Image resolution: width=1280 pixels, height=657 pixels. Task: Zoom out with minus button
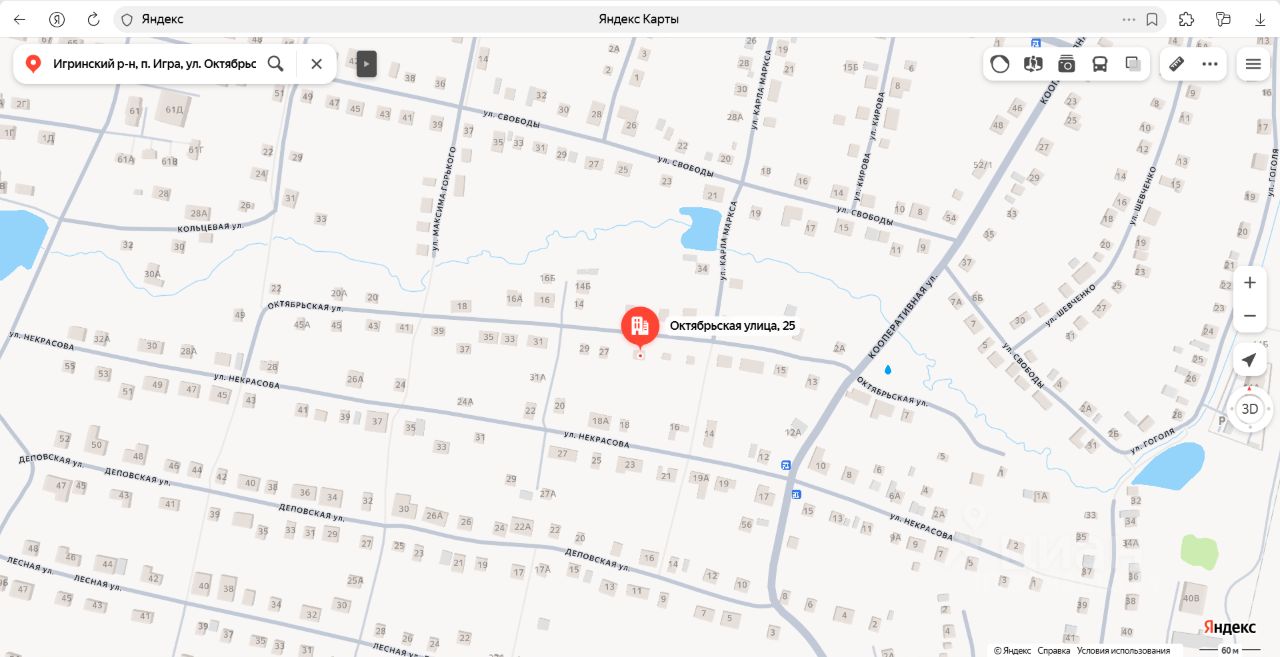click(x=1250, y=316)
